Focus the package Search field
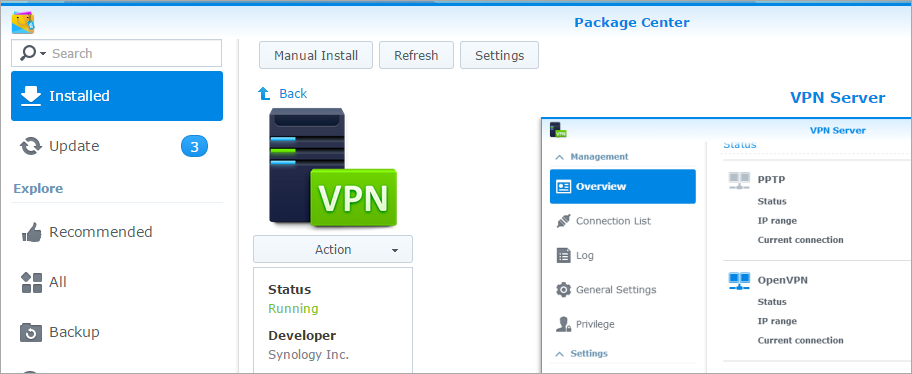Image resolution: width=912 pixels, height=374 pixels. (116, 53)
